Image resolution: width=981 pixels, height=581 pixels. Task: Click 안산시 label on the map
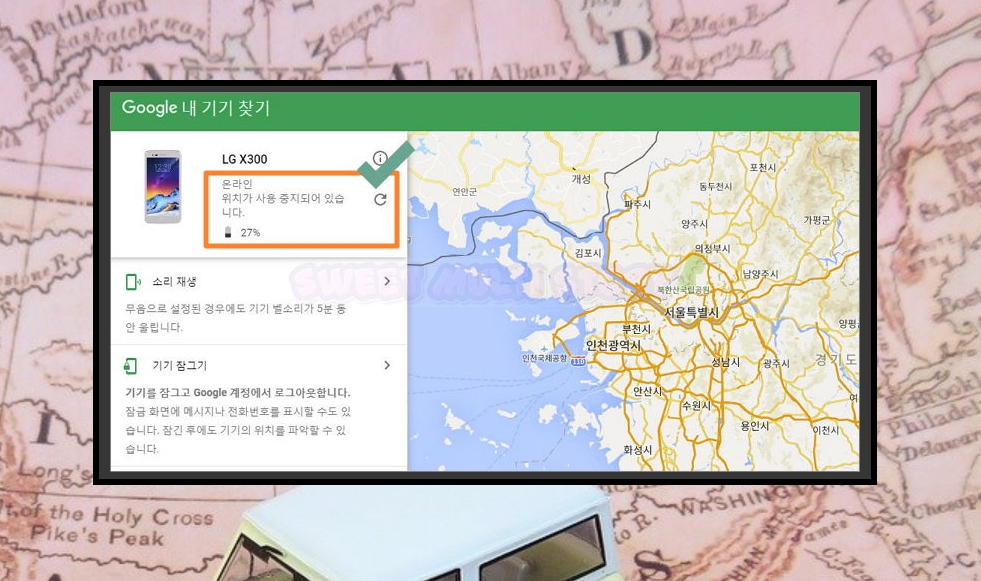[x=648, y=392]
